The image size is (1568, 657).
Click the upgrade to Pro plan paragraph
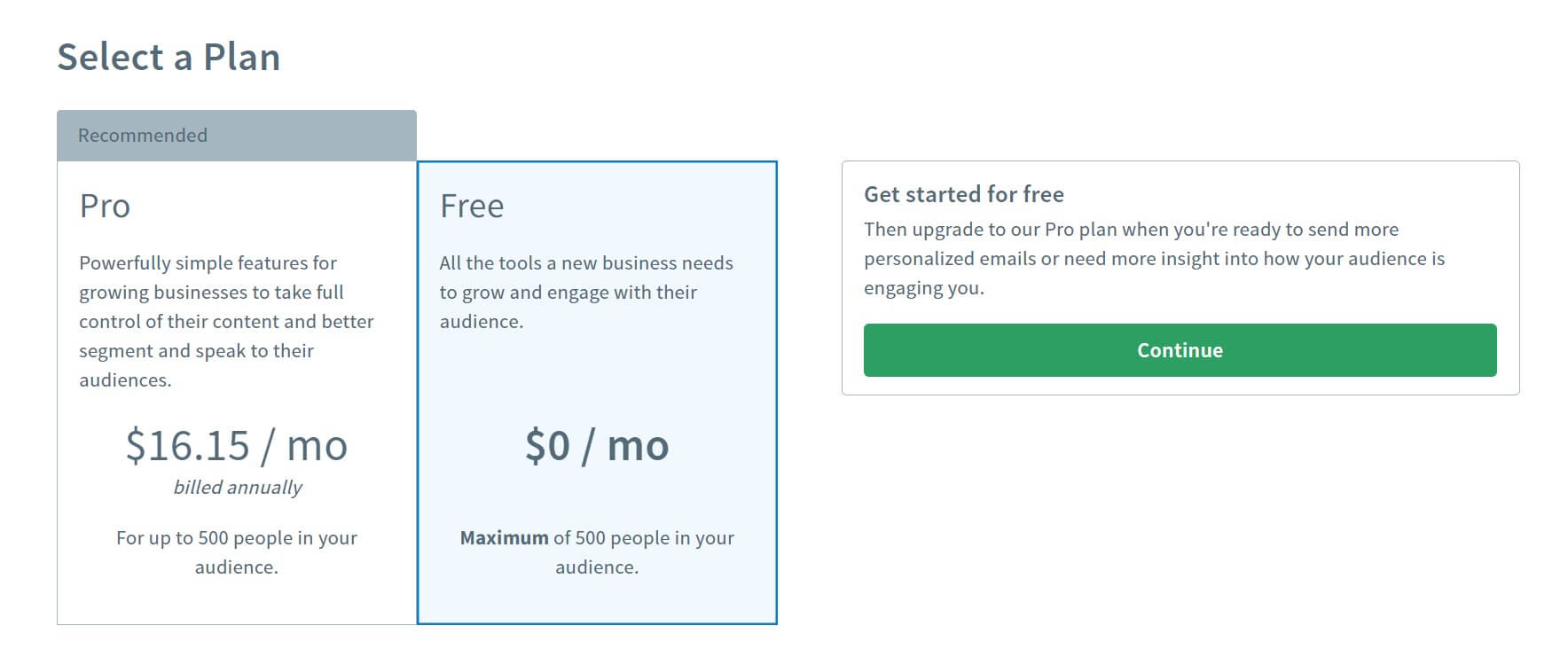pos(1155,258)
